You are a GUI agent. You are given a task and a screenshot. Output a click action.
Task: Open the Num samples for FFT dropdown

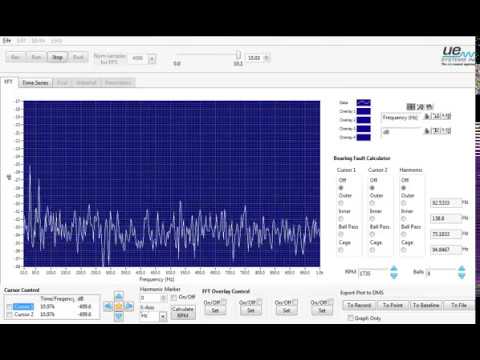[152, 59]
